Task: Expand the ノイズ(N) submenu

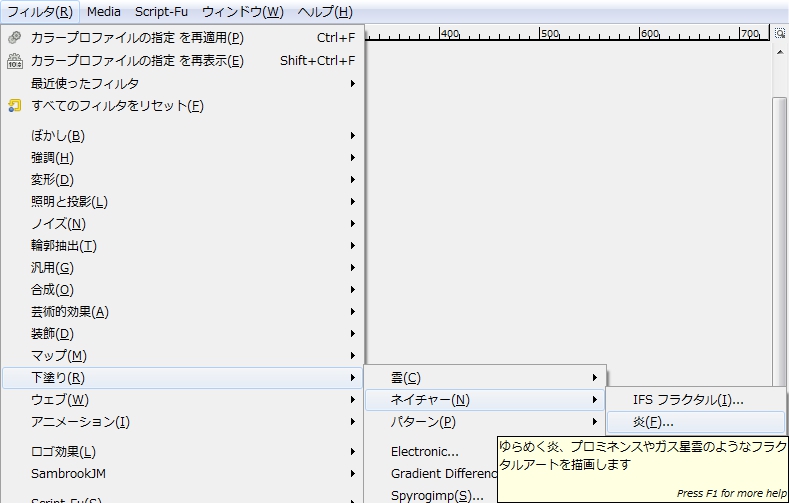Action: (182, 223)
